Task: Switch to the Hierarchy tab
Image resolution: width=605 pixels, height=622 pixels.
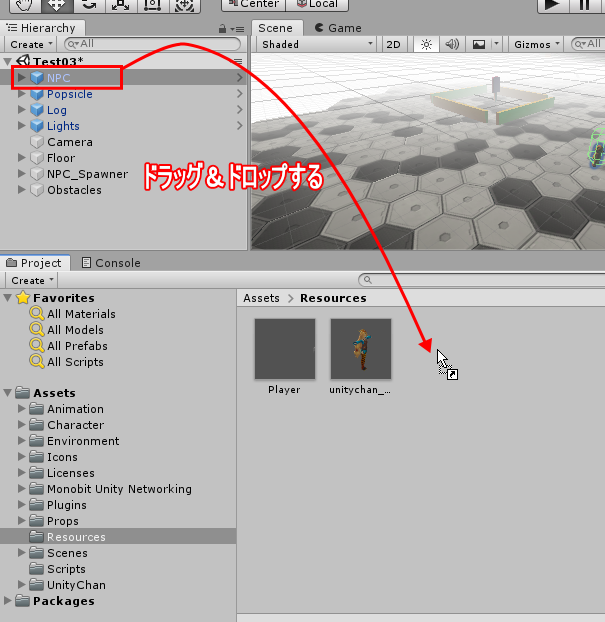Action: tap(42, 28)
